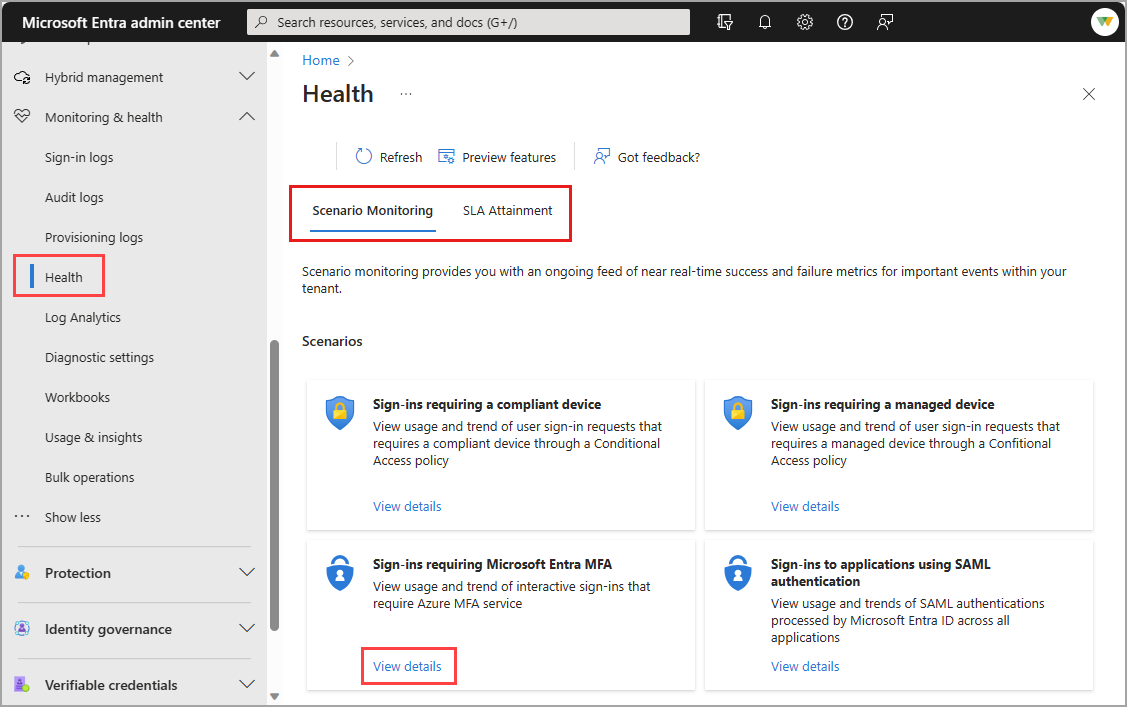
Task: Click the Hybrid management label
Action: click(x=104, y=77)
